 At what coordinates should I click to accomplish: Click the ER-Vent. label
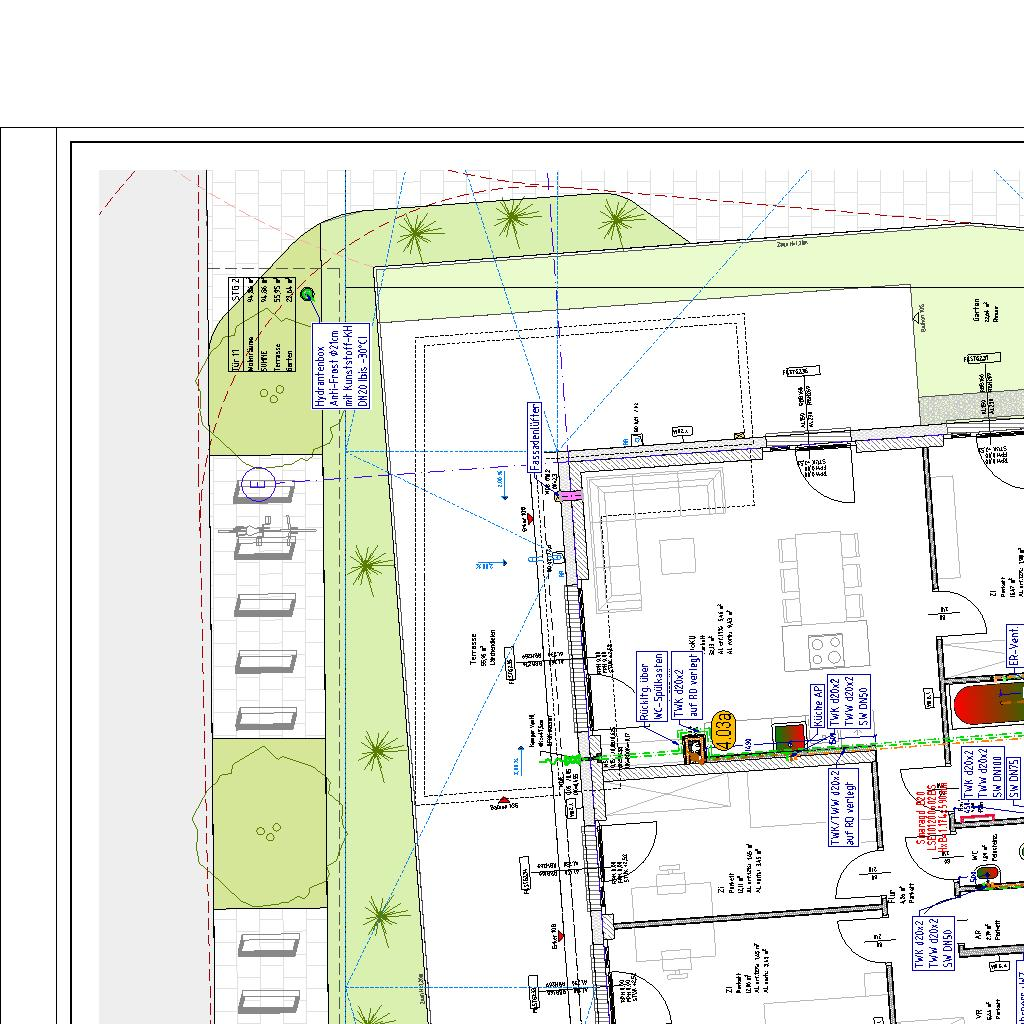click(1013, 649)
